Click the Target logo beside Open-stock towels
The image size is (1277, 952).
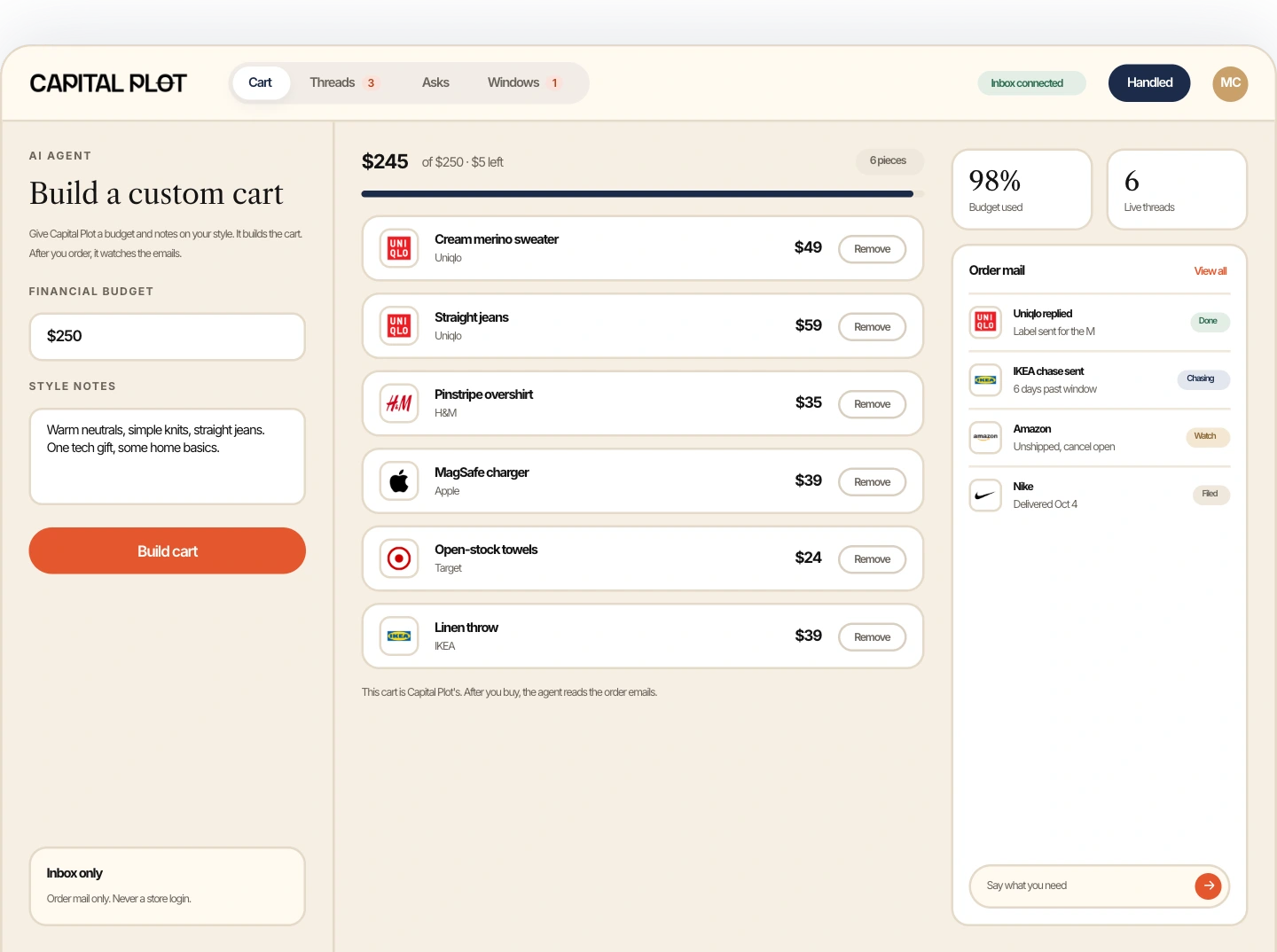[399, 558]
